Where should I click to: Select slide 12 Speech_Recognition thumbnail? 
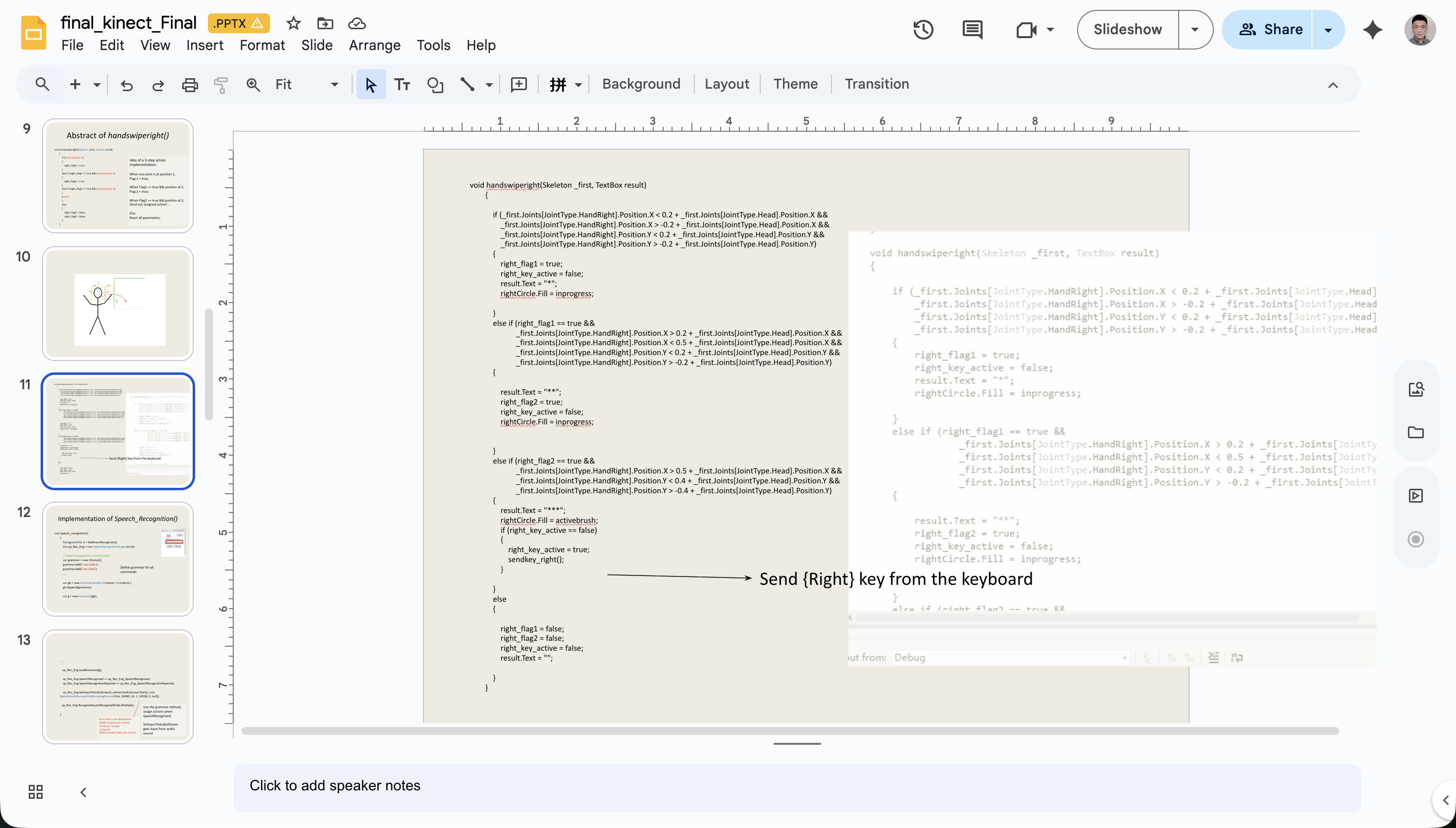(x=118, y=559)
